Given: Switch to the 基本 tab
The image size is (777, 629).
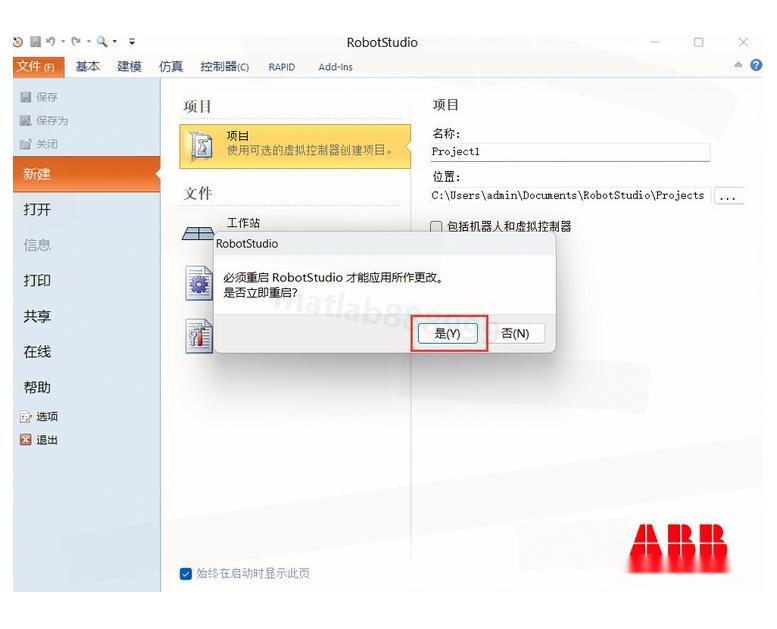Looking at the screenshot, I should click(x=88, y=66).
